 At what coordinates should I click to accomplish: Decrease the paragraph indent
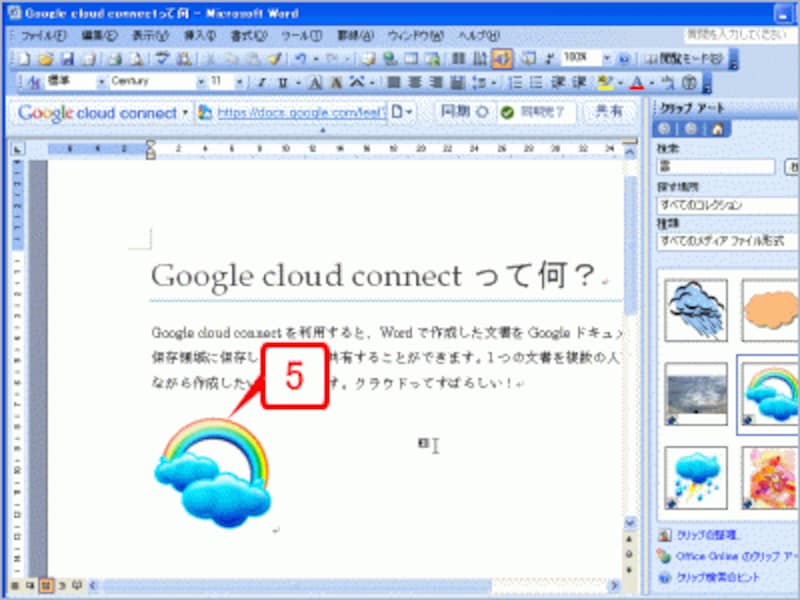[558, 82]
